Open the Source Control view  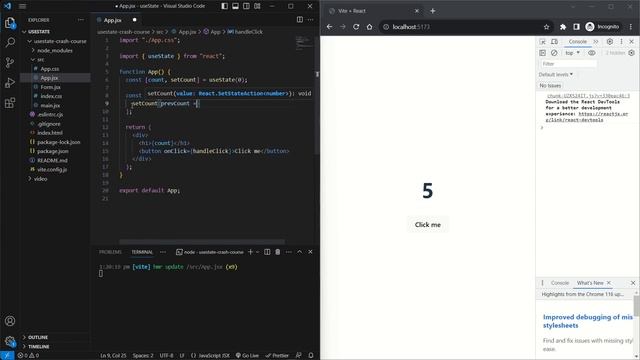point(10,62)
